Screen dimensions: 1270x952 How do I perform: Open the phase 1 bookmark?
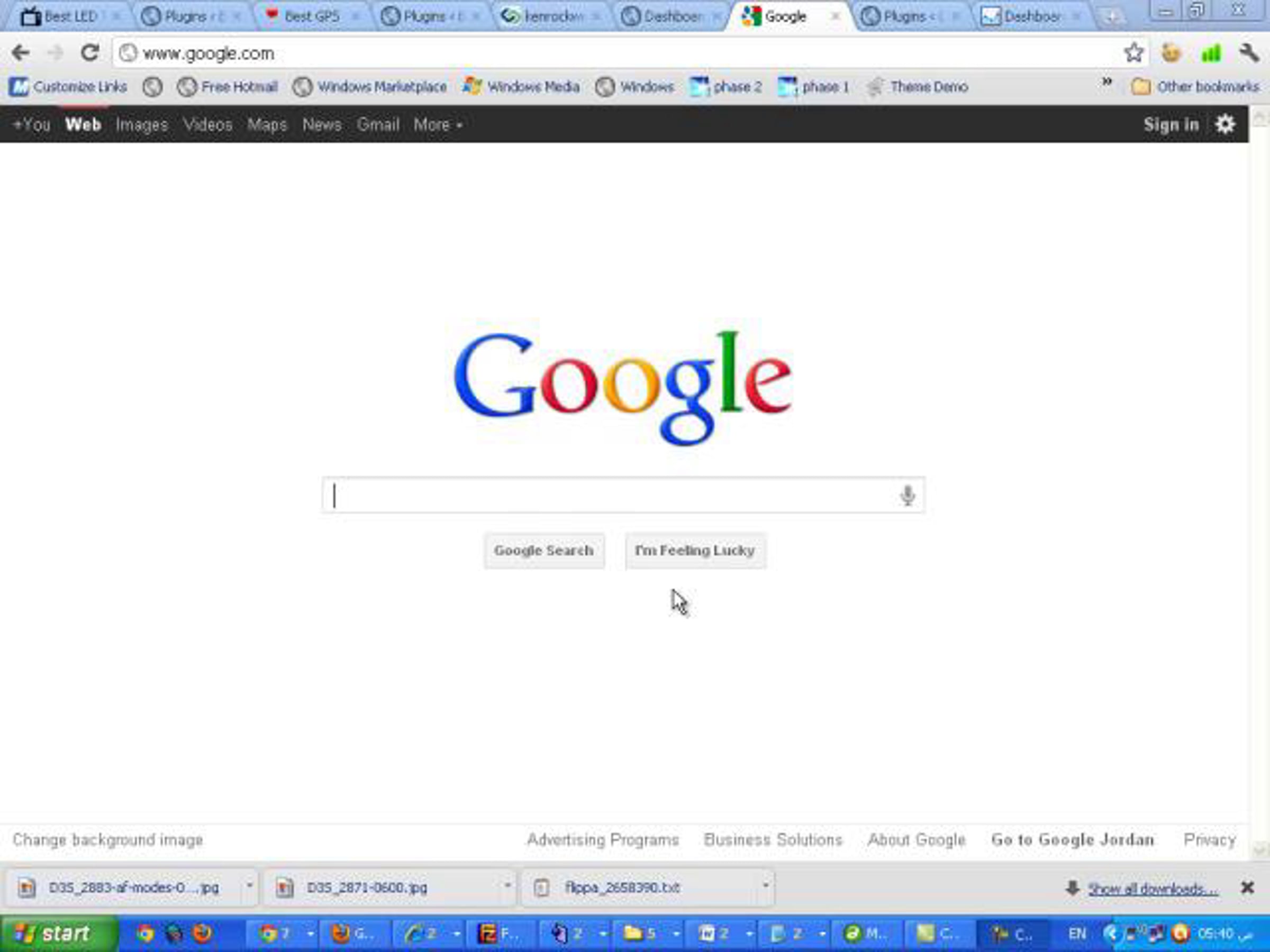813,87
